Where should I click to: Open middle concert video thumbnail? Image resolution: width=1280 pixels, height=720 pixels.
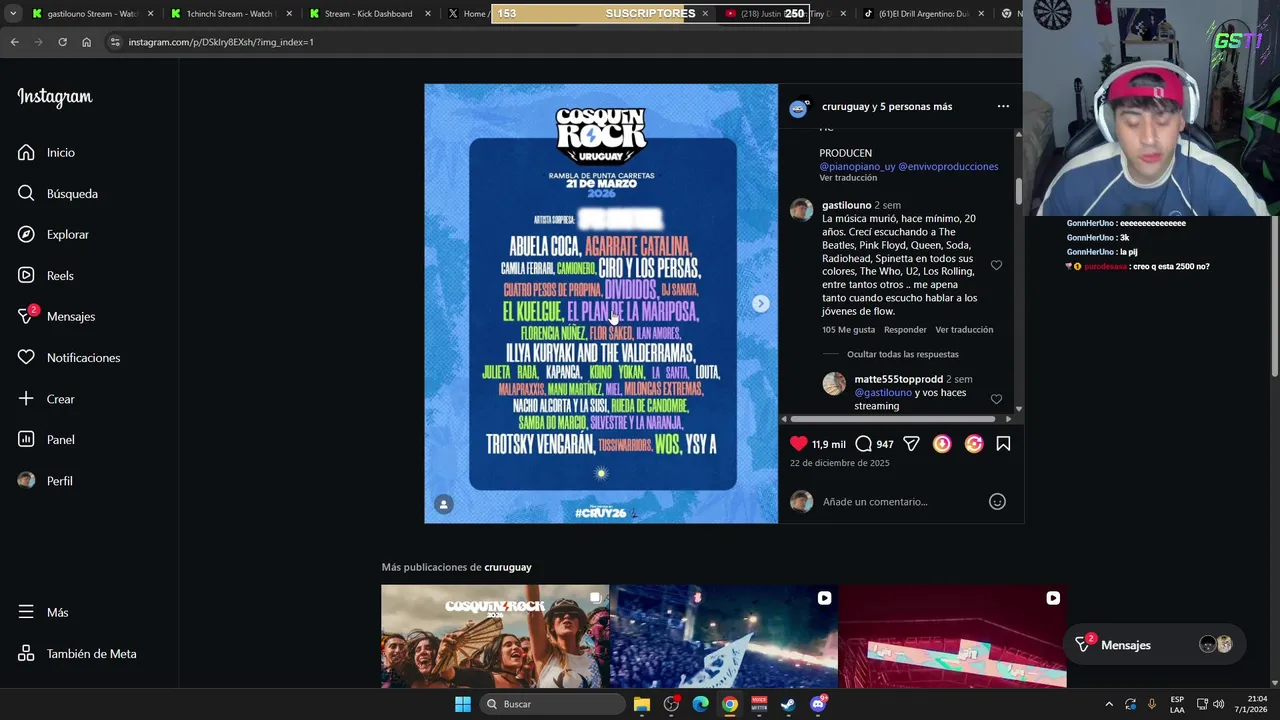(724, 636)
